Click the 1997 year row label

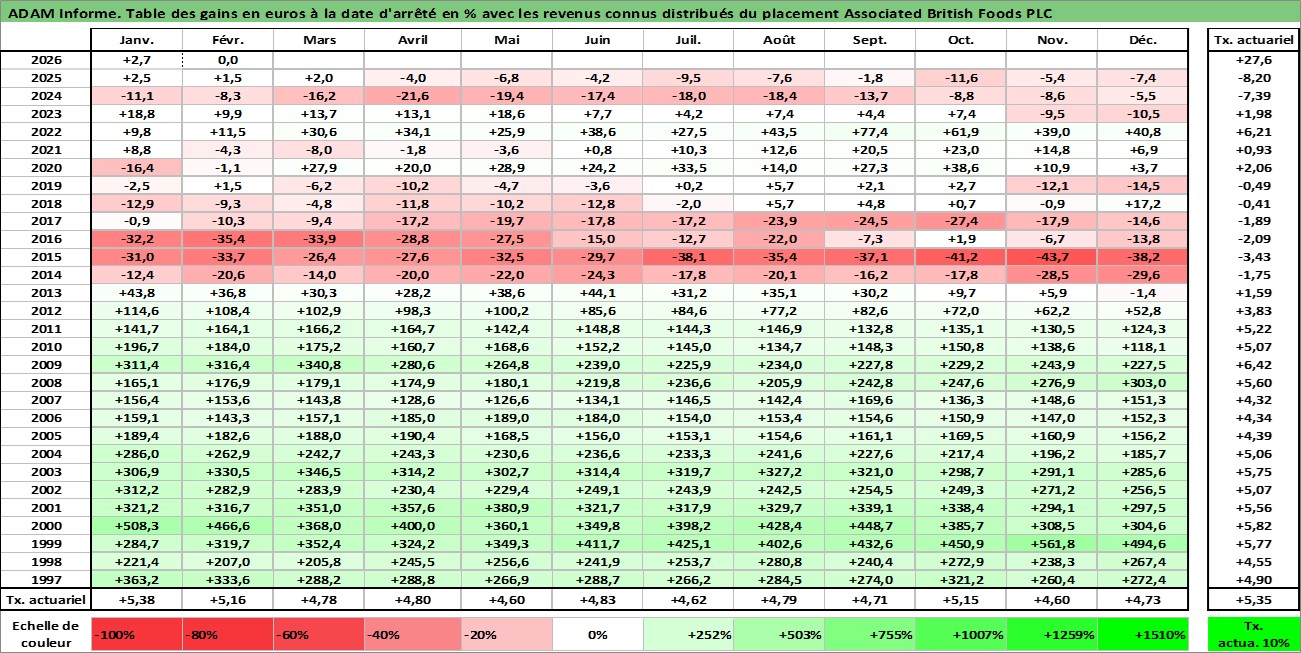(46, 580)
